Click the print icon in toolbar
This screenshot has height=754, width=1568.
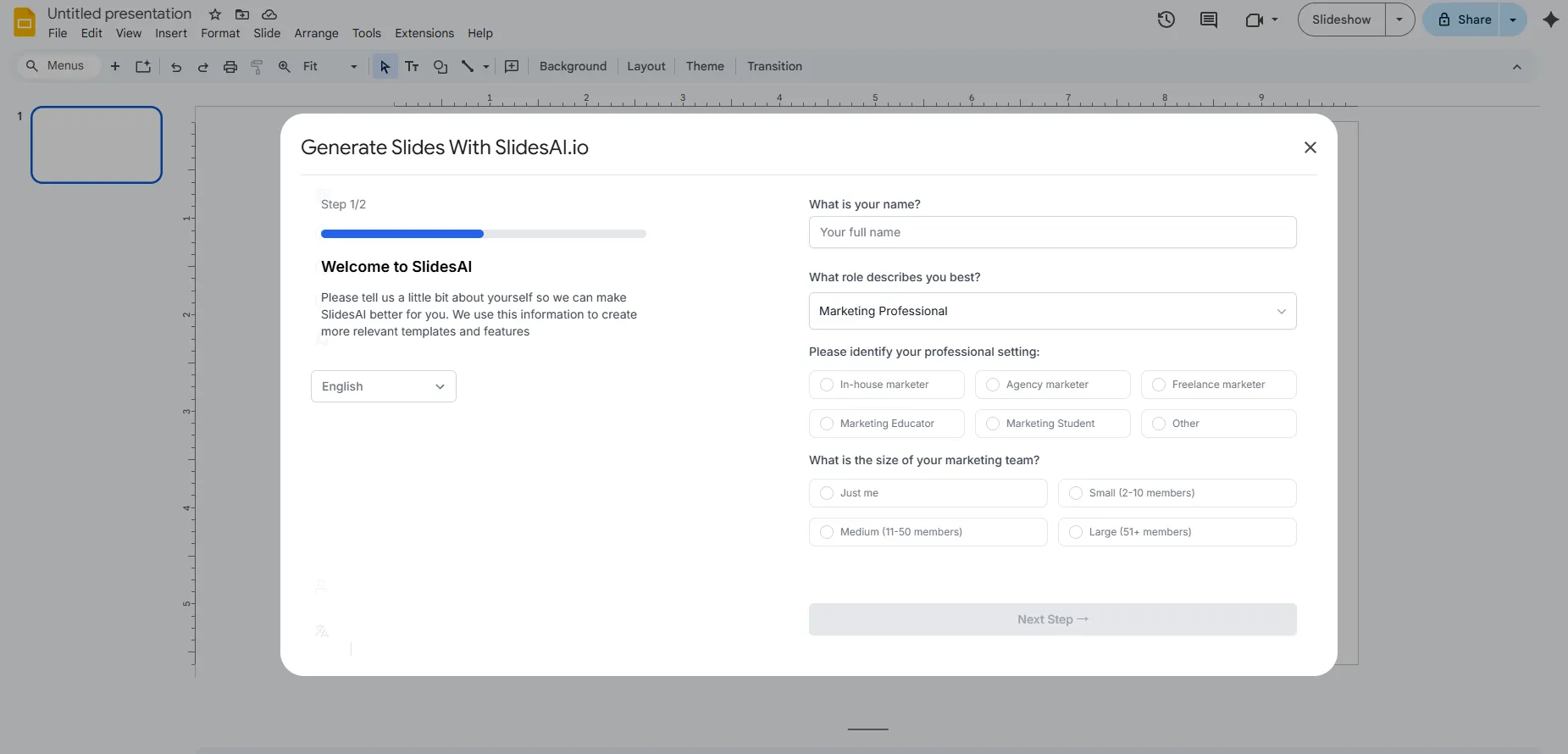(x=230, y=67)
